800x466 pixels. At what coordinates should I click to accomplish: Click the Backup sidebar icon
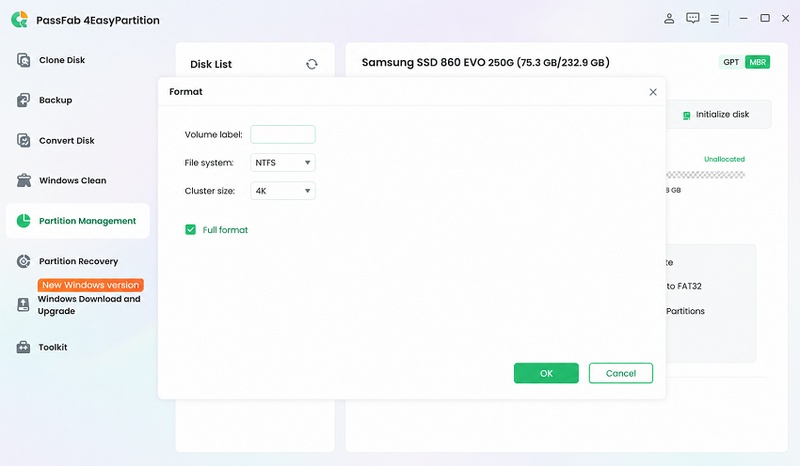[23, 100]
